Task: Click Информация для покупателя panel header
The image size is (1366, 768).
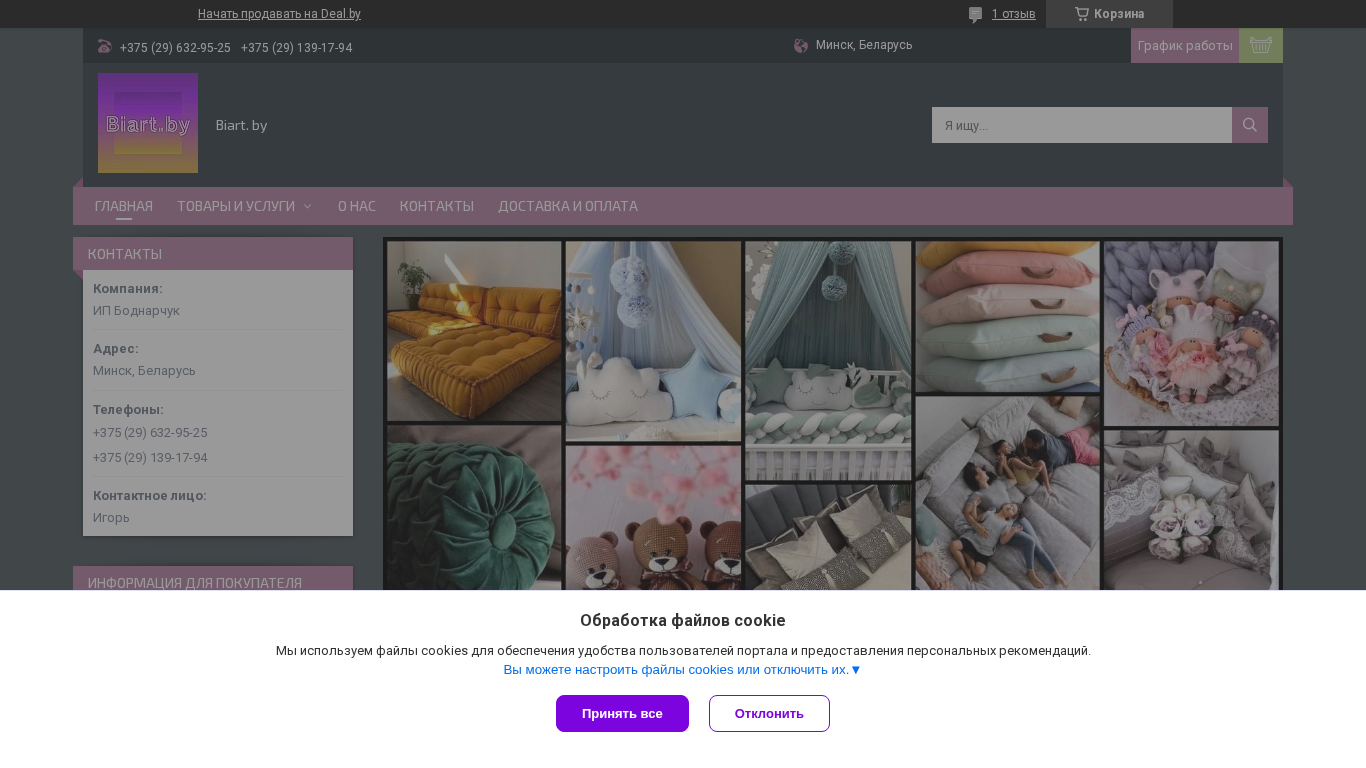Action: pyautogui.click(x=213, y=579)
